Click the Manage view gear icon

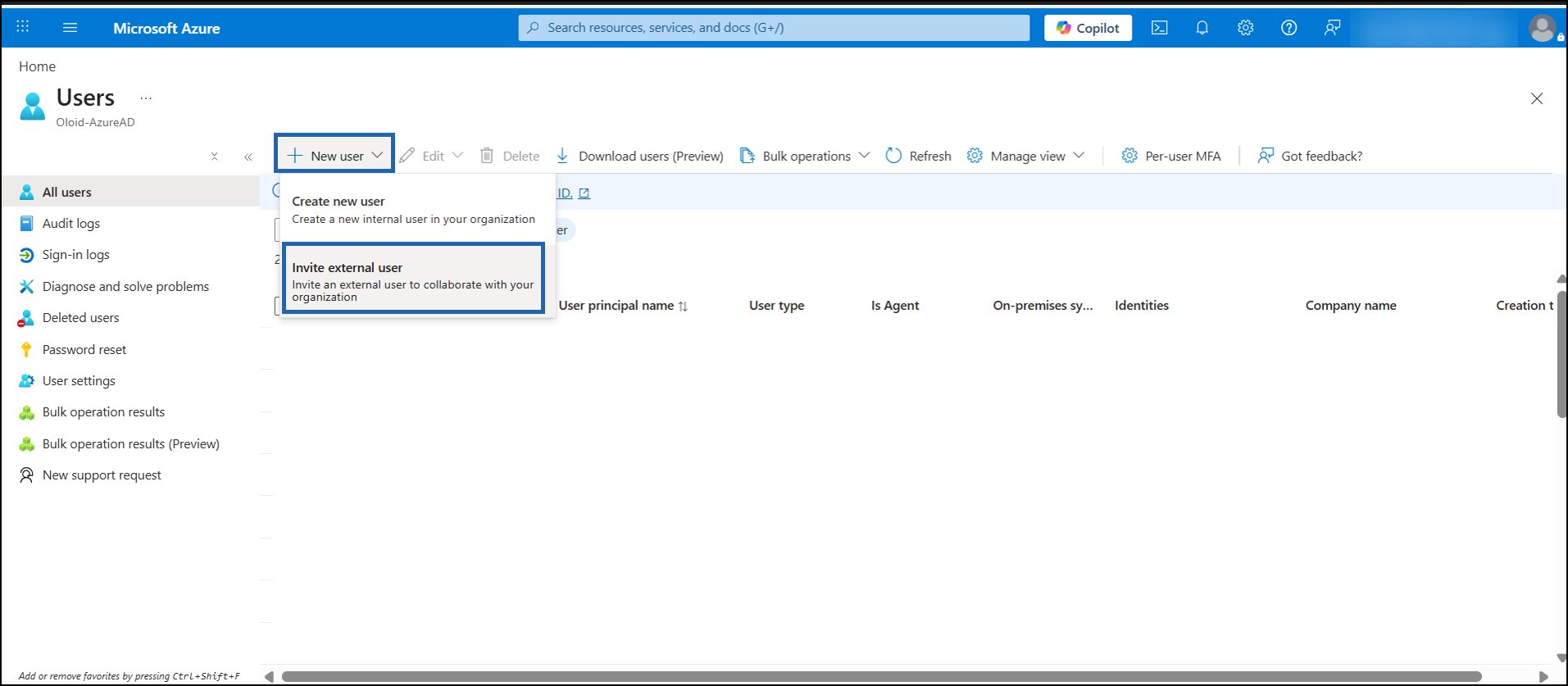(x=975, y=156)
